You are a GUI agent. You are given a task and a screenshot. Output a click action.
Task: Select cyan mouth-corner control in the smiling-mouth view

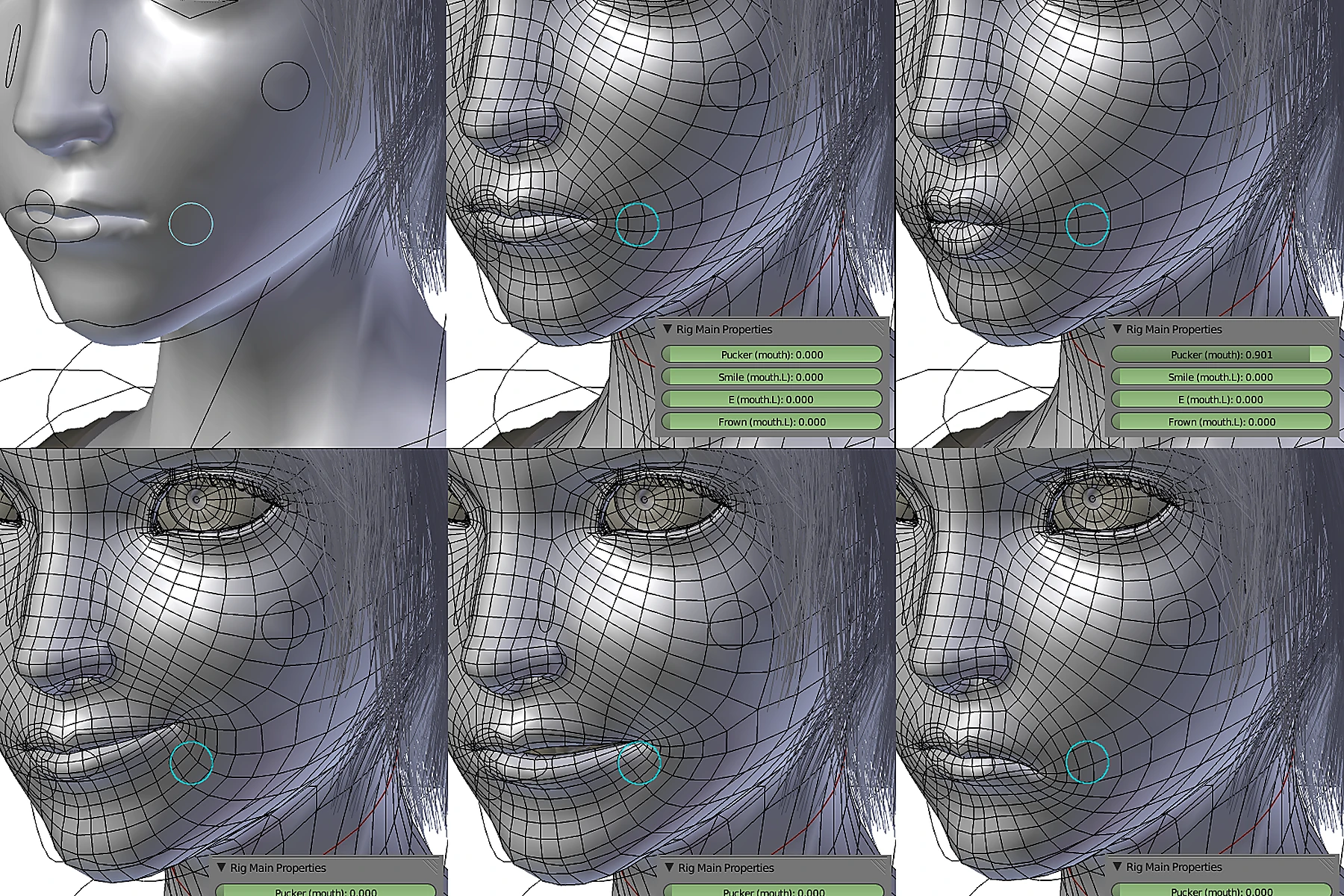pyautogui.click(x=192, y=762)
